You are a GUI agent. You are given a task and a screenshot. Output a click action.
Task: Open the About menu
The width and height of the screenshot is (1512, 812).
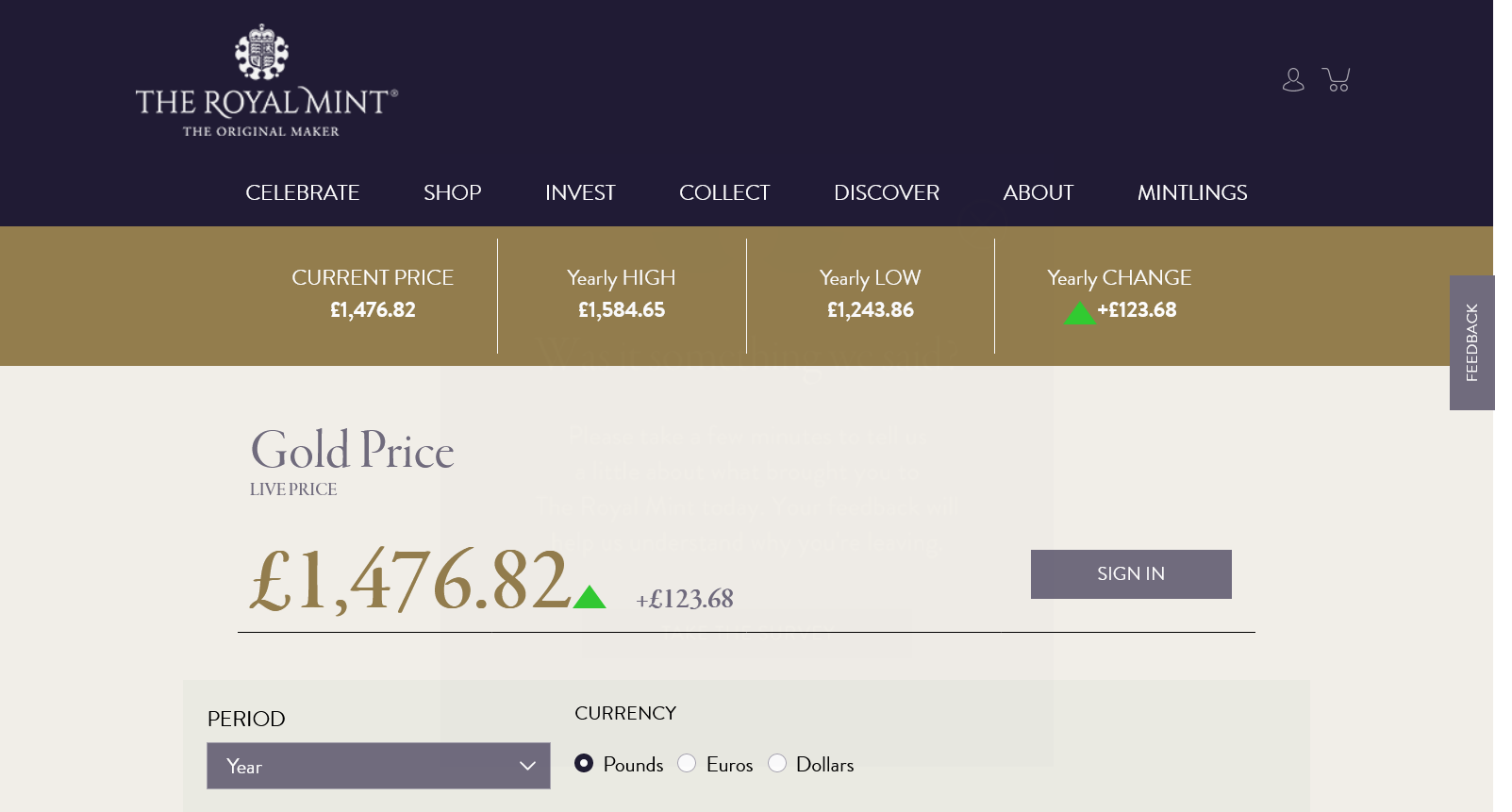pos(1038,192)
